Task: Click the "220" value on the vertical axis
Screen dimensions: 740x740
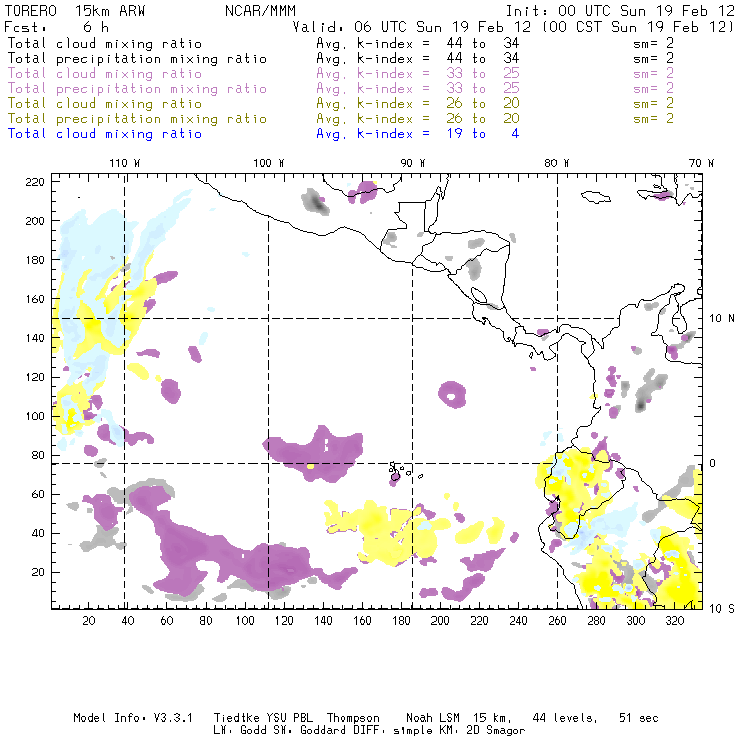Action: pos(34,182)
